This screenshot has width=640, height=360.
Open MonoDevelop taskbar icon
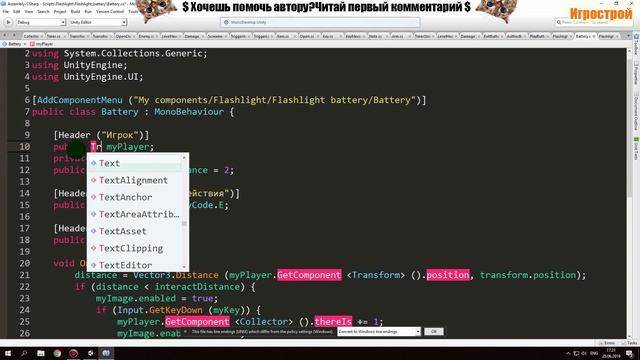click(x=106, y=353)
